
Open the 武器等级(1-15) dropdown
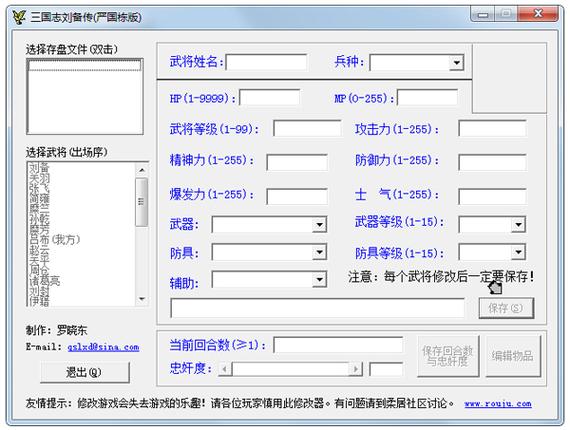click(518, 225)
